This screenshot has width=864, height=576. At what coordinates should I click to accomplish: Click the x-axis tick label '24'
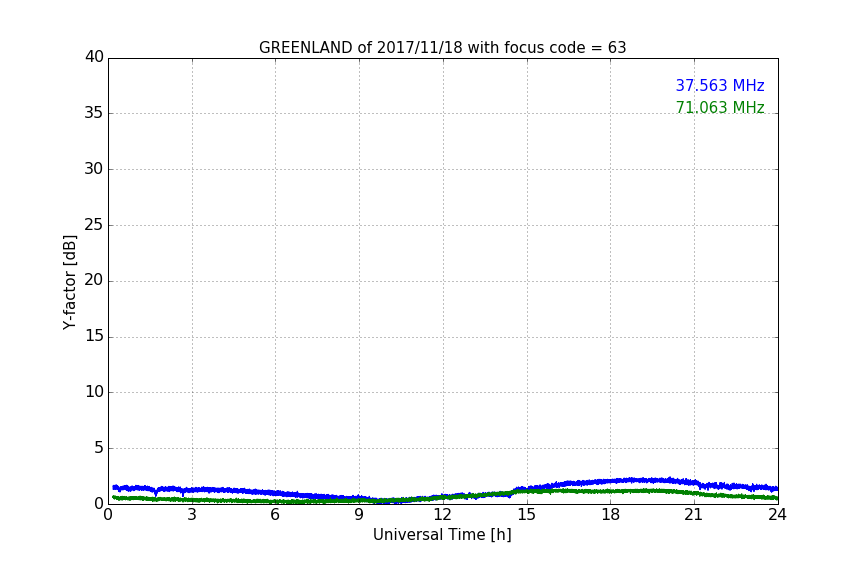pyautogui.click(x=777, y=515)
